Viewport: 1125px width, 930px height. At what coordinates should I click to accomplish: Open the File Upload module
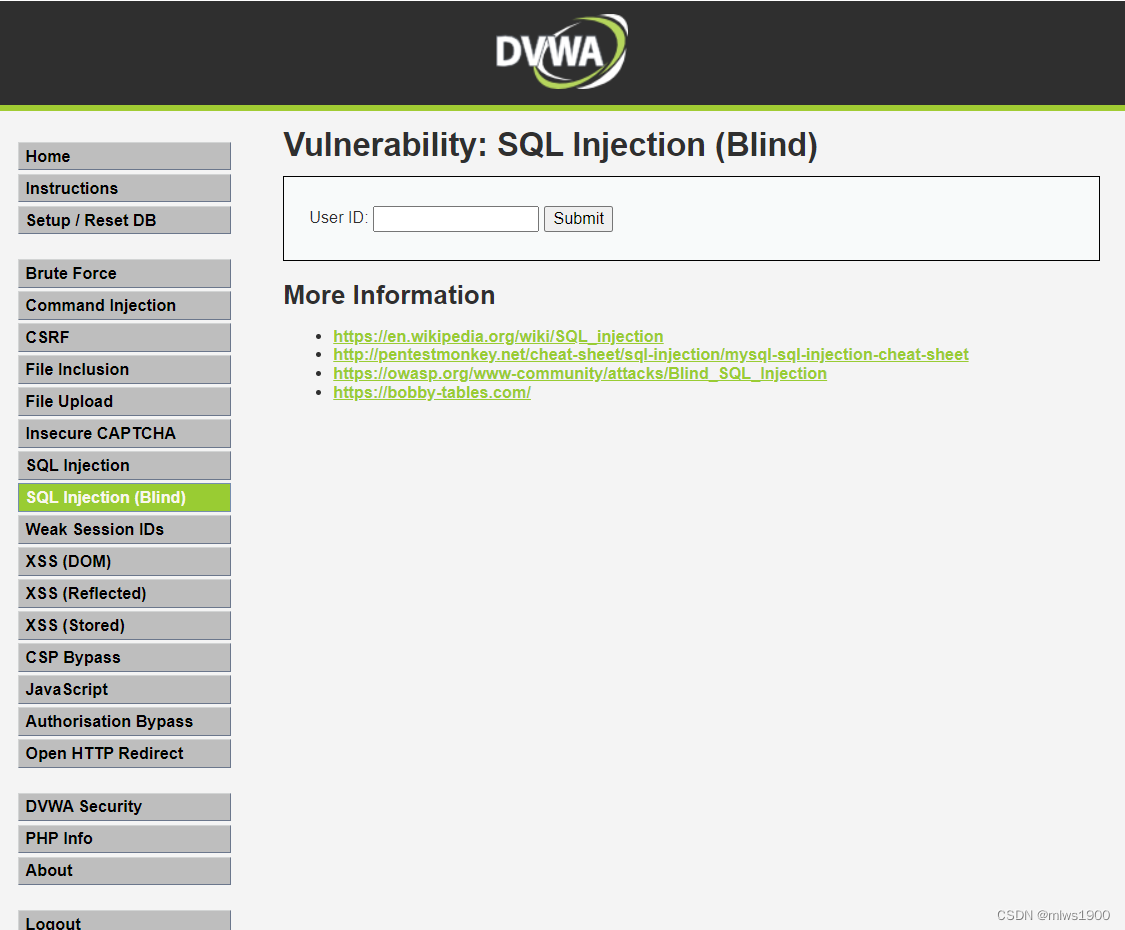(x=124, y=401)
